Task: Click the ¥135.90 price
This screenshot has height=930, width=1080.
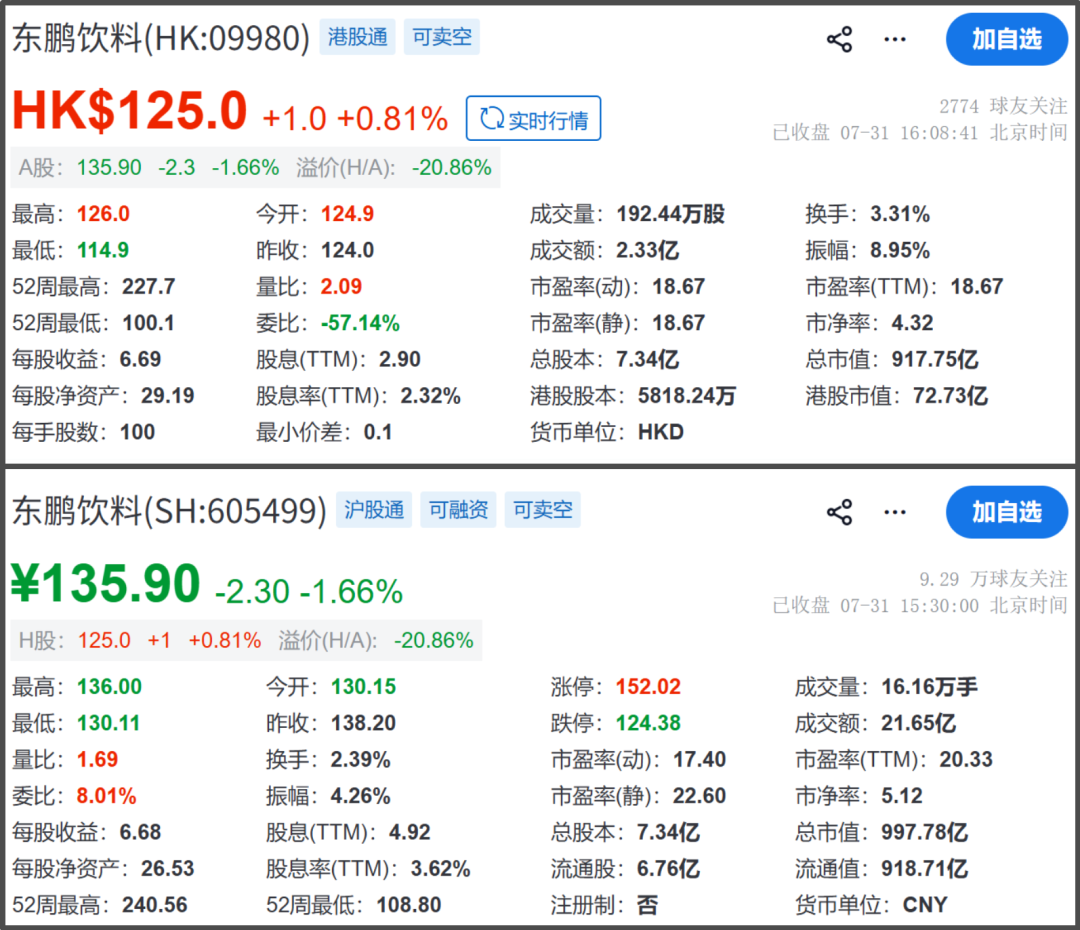Action: click(x=106, y=583)
